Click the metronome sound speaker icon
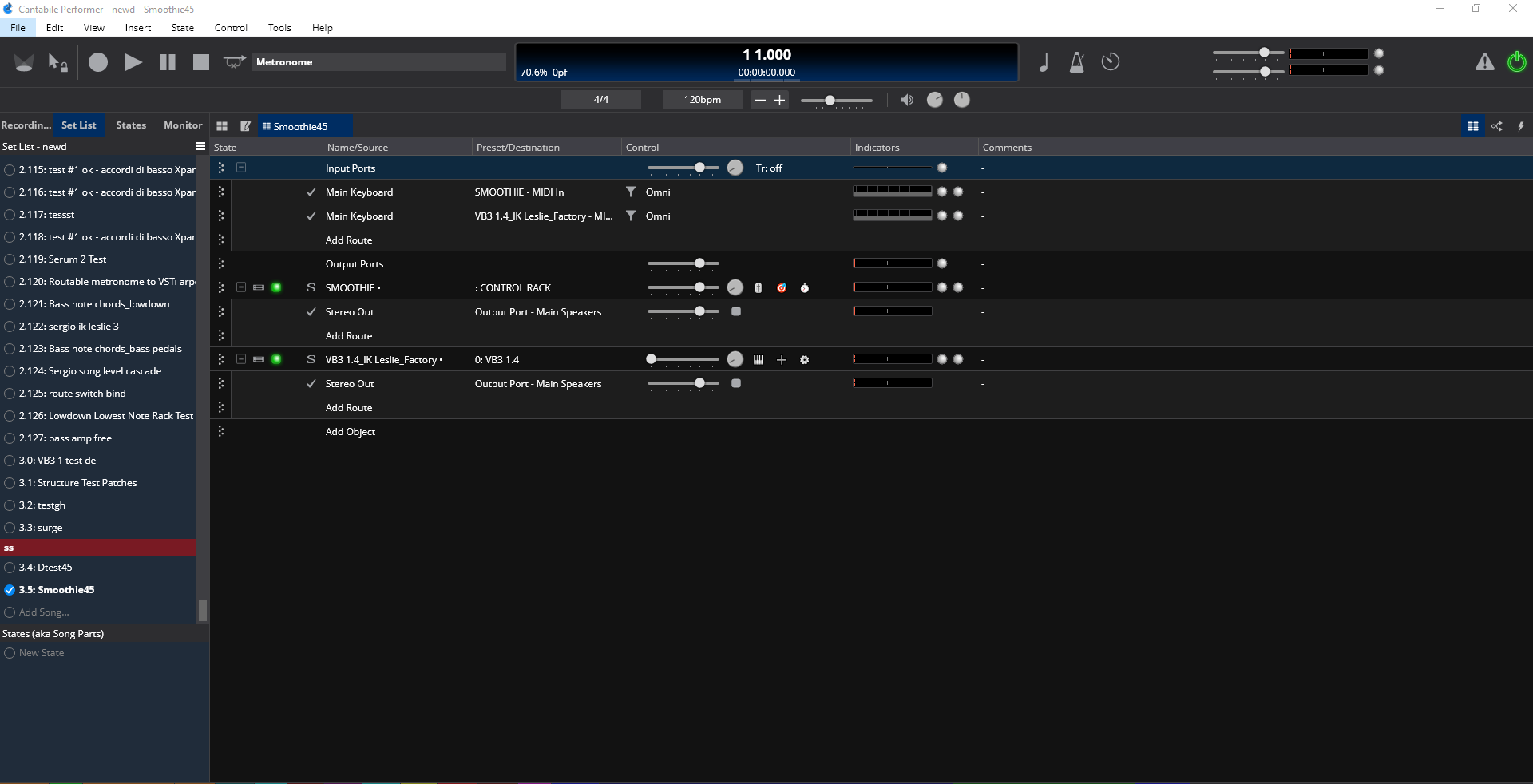This screenshot has height=784, width=1533. point(906,100)
